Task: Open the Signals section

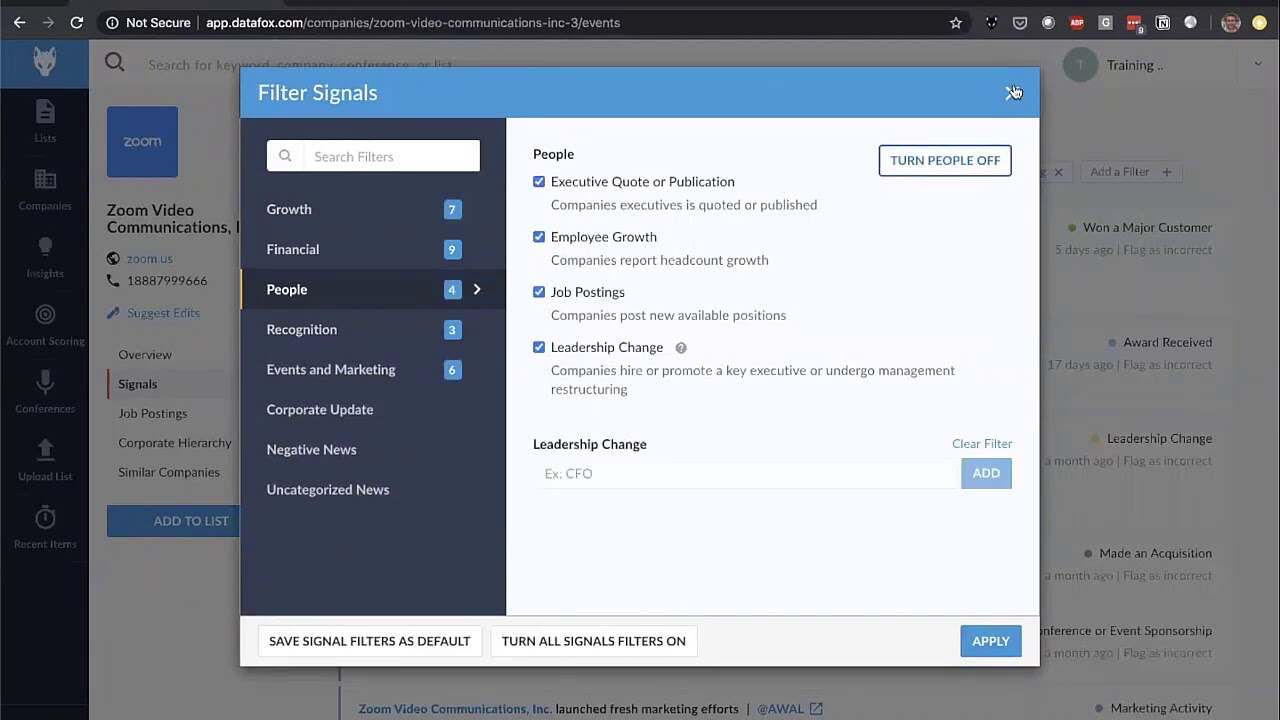Action: (x=137, y=384)
